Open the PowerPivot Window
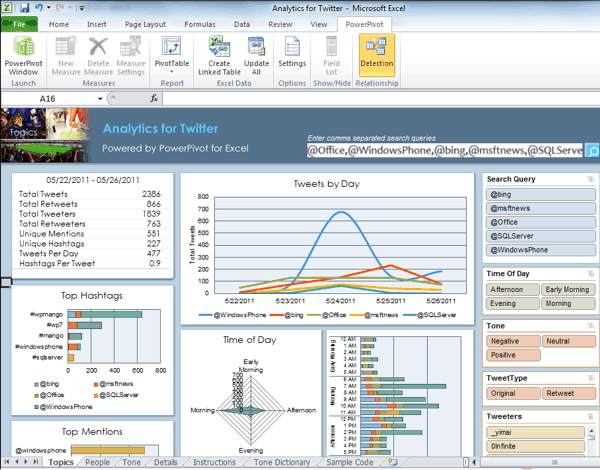 click(x=24, y=55)
